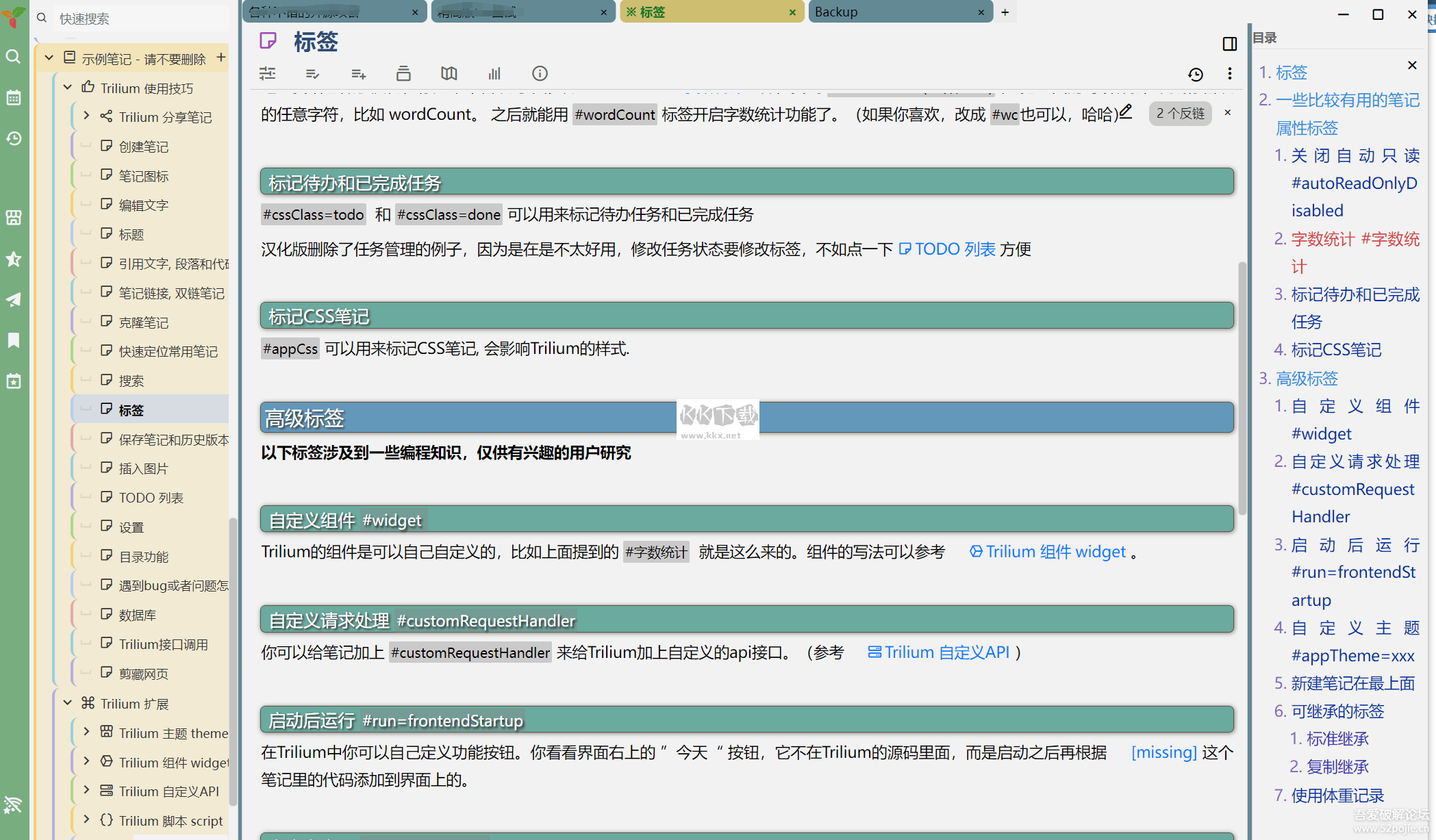Open the three-dot note actions menu
Image resolution: width=1436 pixels, height=840 pixels.
point(1229,73)
